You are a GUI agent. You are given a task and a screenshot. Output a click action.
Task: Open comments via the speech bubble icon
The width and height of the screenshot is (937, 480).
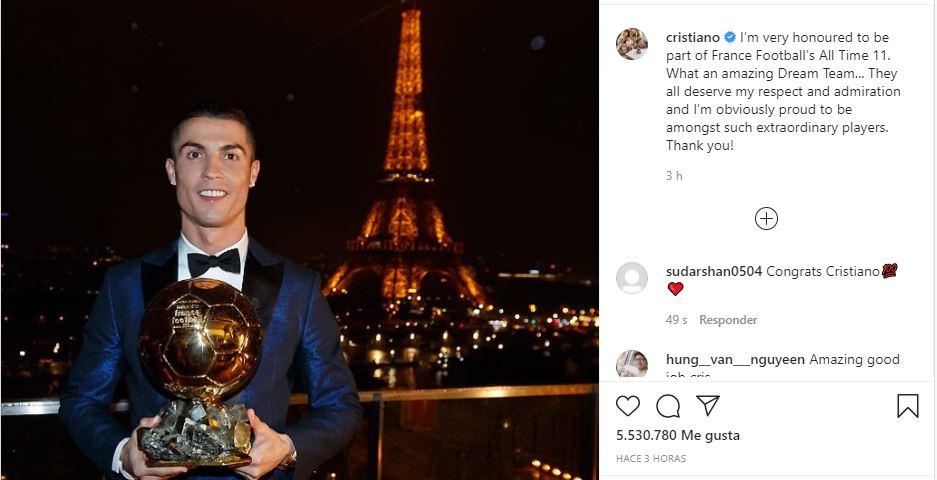pos(667,406)
